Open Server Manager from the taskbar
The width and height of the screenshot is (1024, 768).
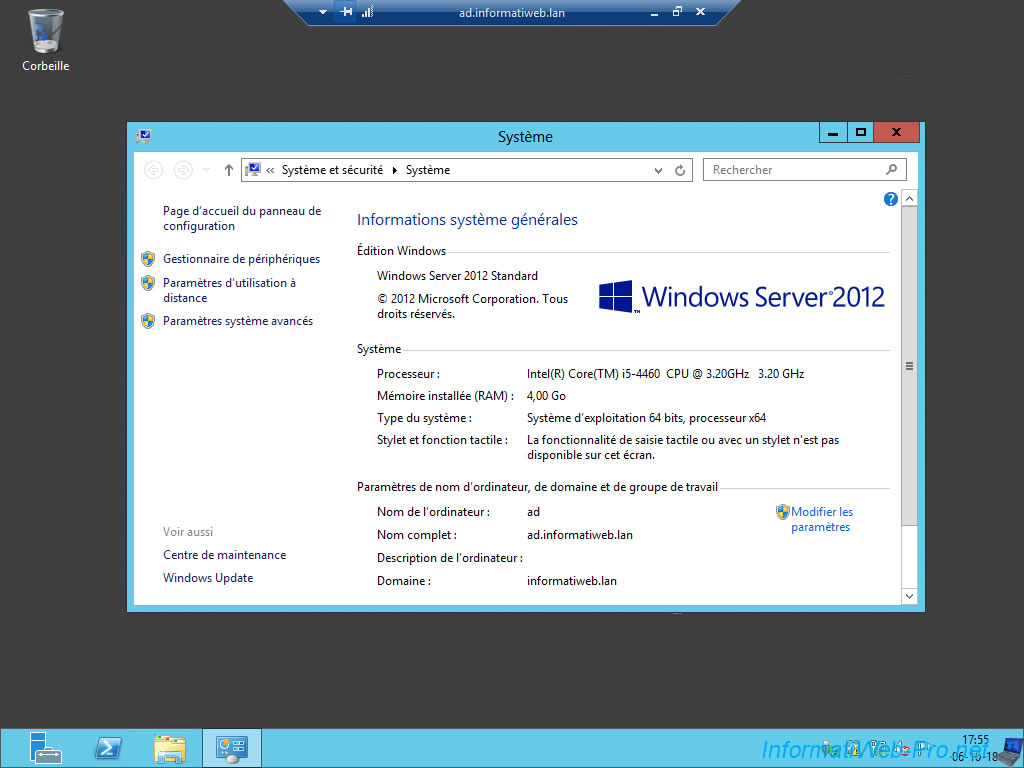pyautogui.click(x=45, y=748)
